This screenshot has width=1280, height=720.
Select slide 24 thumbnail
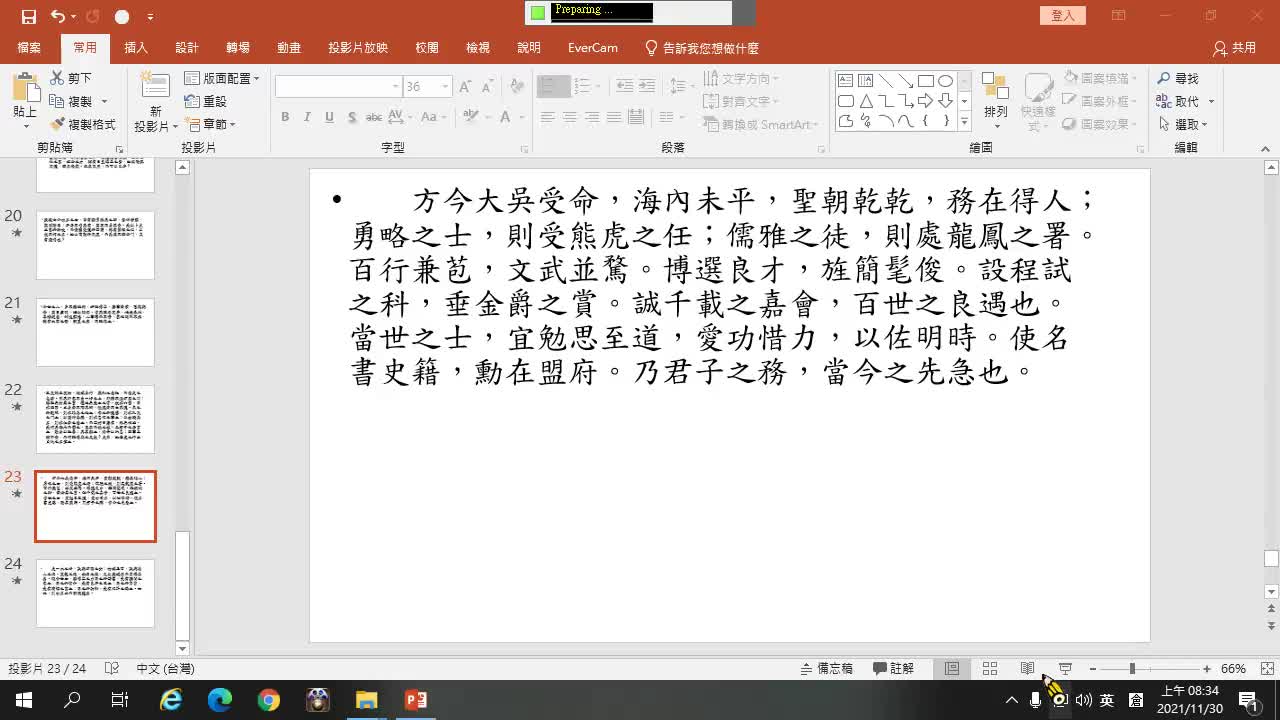coord(96,593)
